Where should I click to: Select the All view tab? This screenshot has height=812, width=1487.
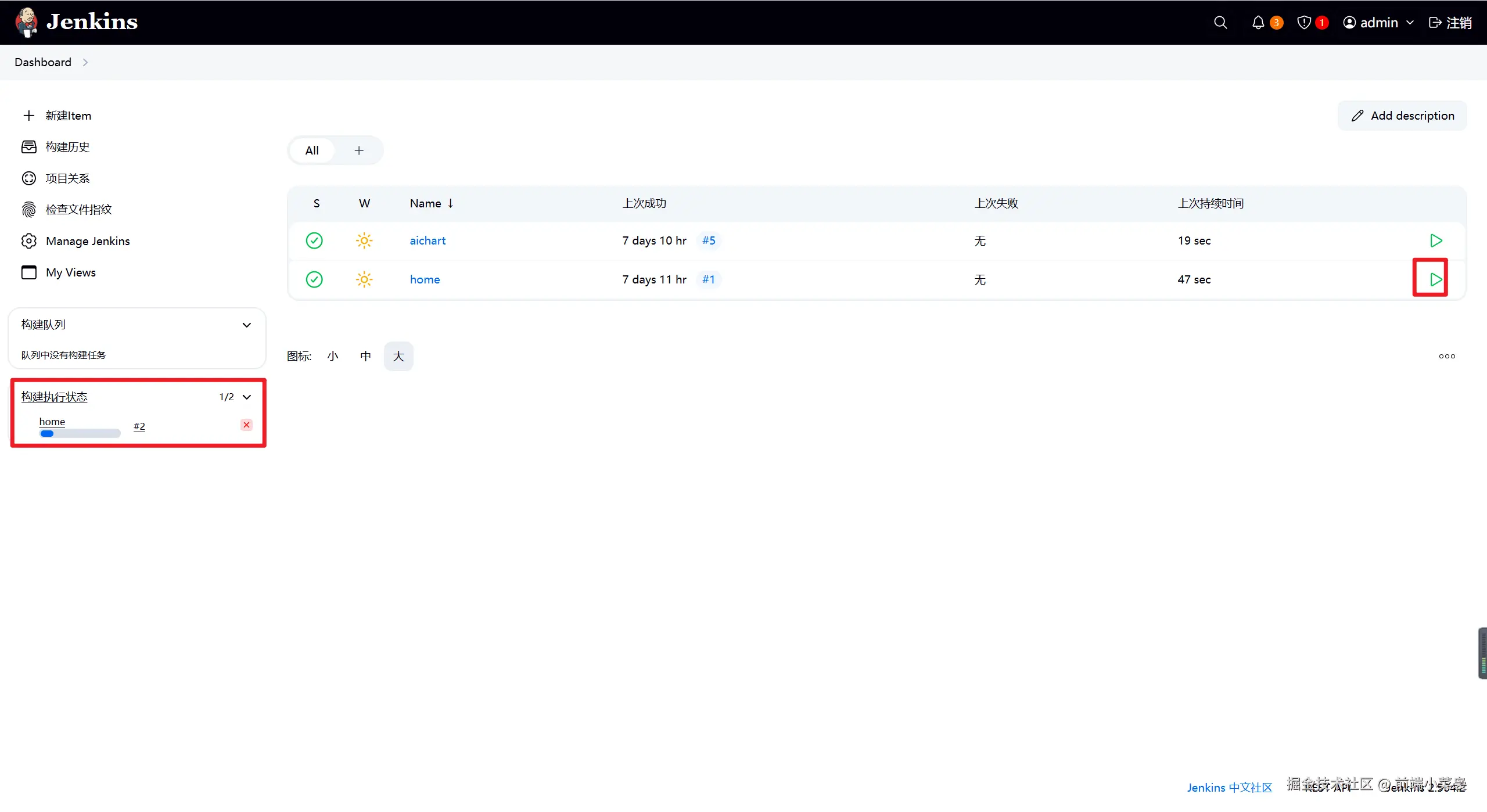[312, 150]
